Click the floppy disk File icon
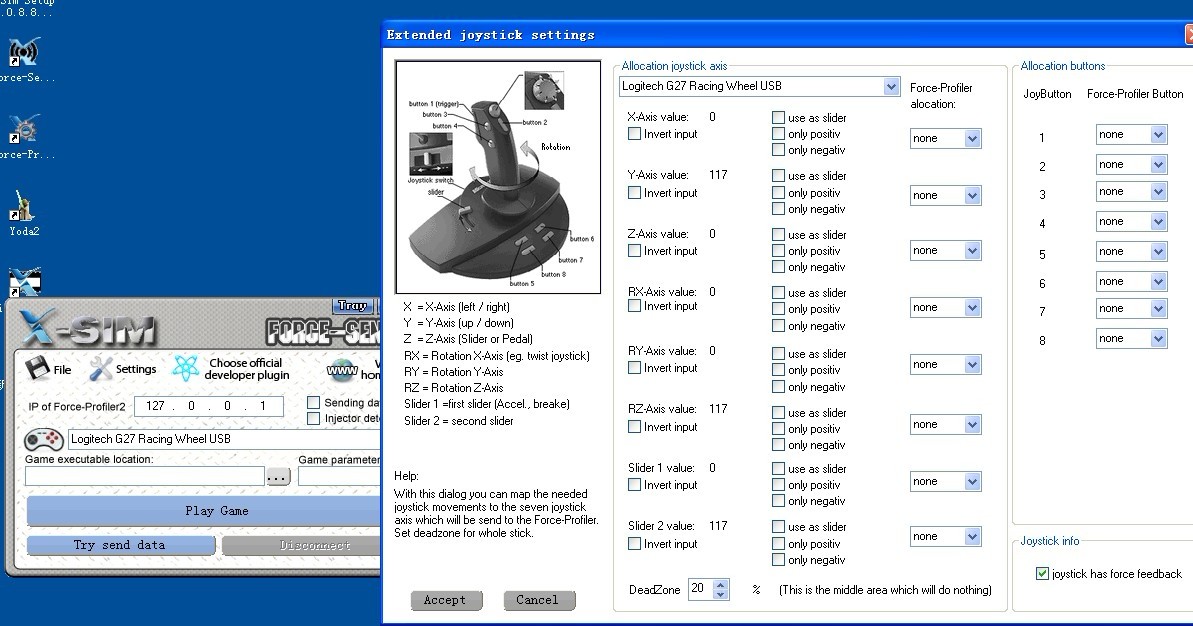 click(x=37, y=369)
